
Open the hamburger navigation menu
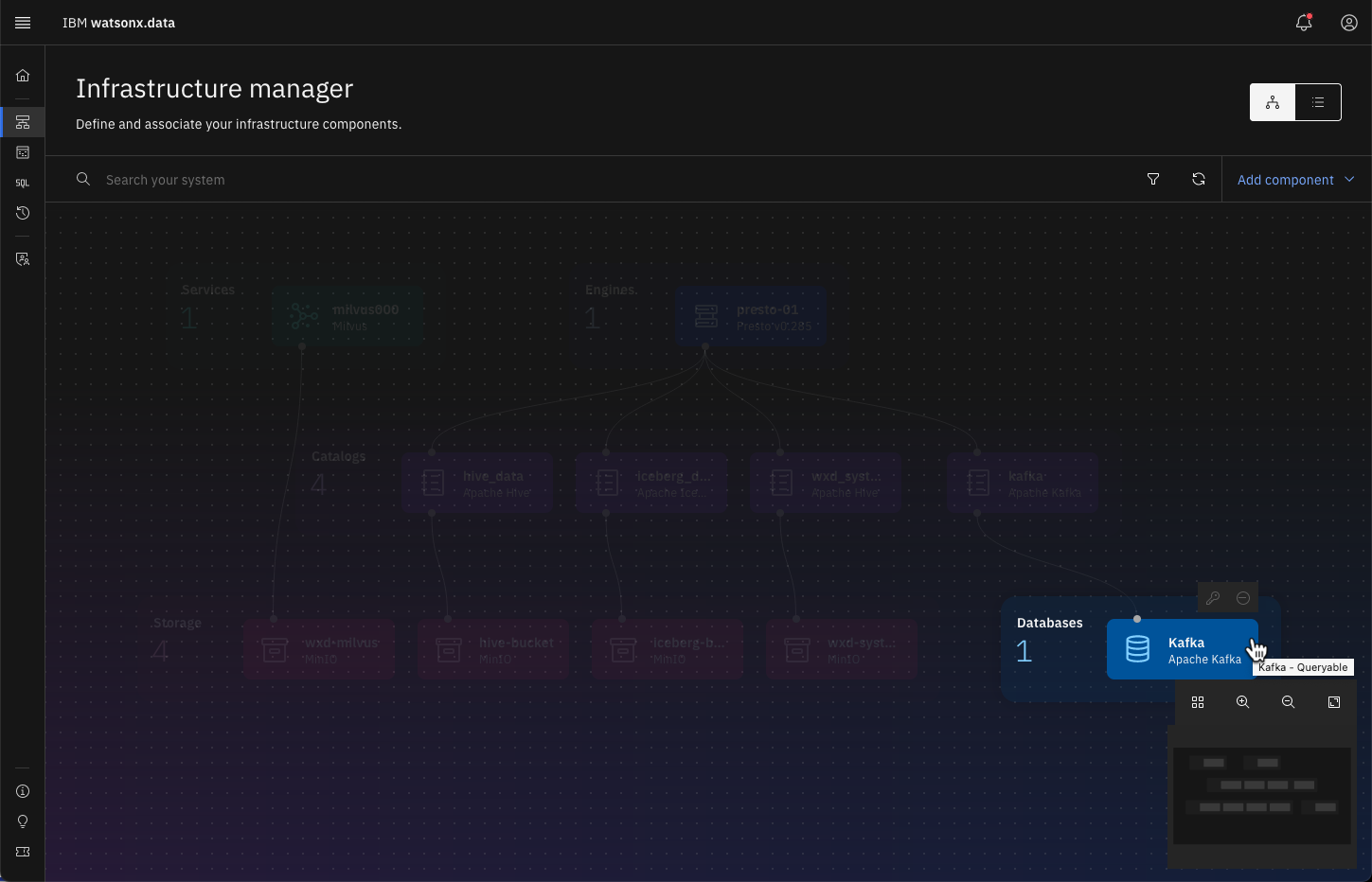click(x=23, y=23)
